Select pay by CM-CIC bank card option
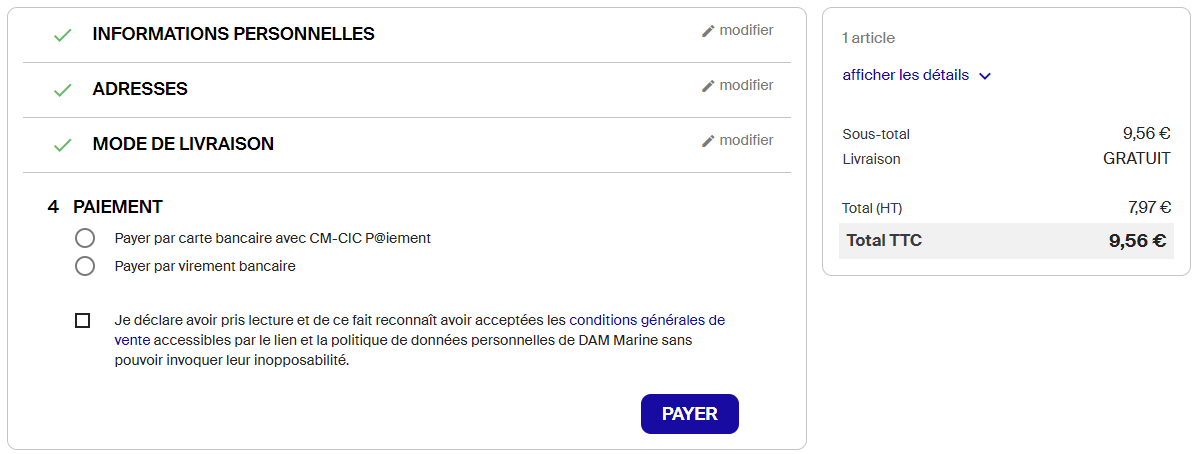 (85, 238)
